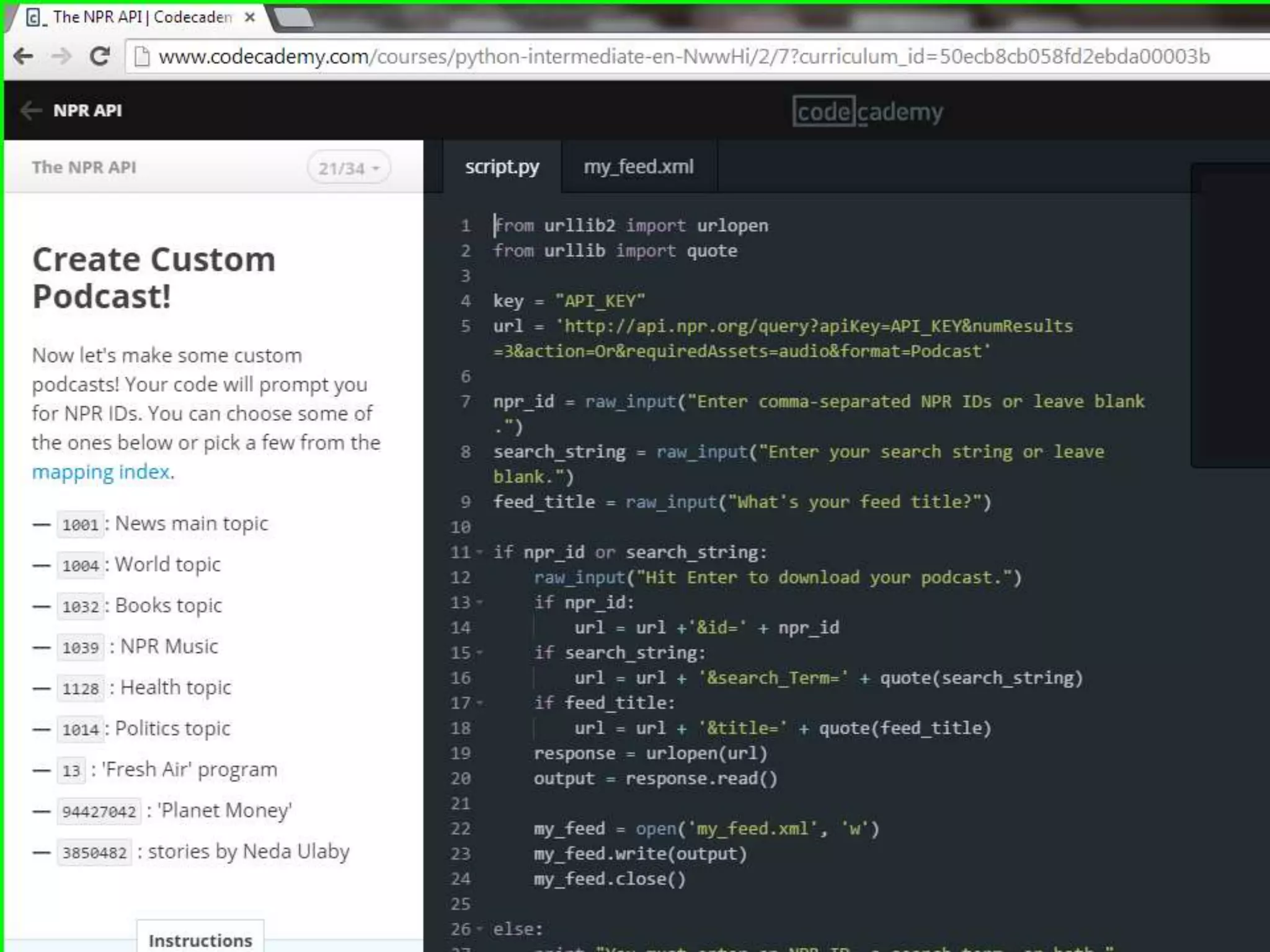Click the '&title=' url line 18
This screenshot has height=952, width=1270.
click(x=783, y=728)
